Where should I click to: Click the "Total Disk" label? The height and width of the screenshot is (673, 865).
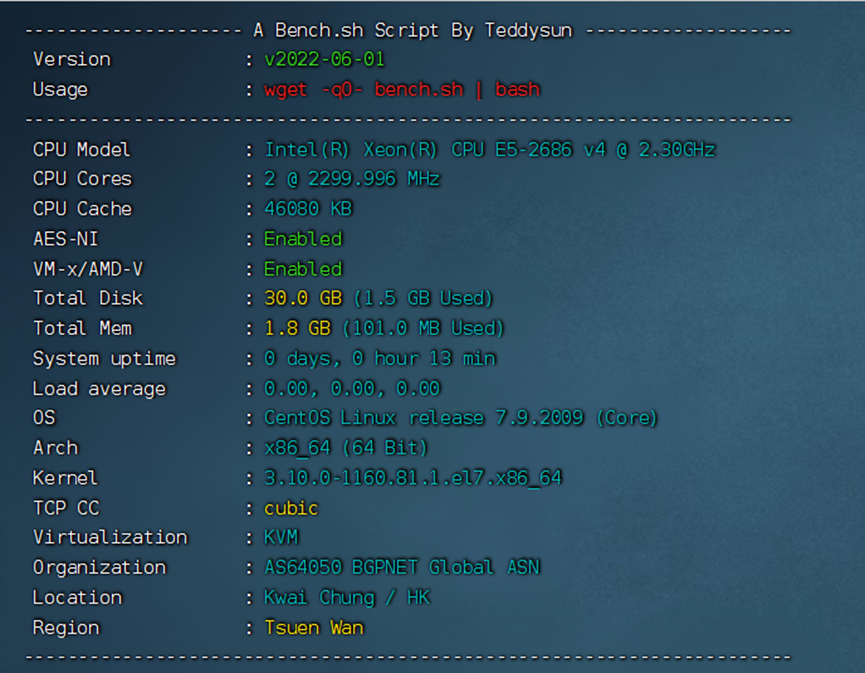(x=88, y=298)
